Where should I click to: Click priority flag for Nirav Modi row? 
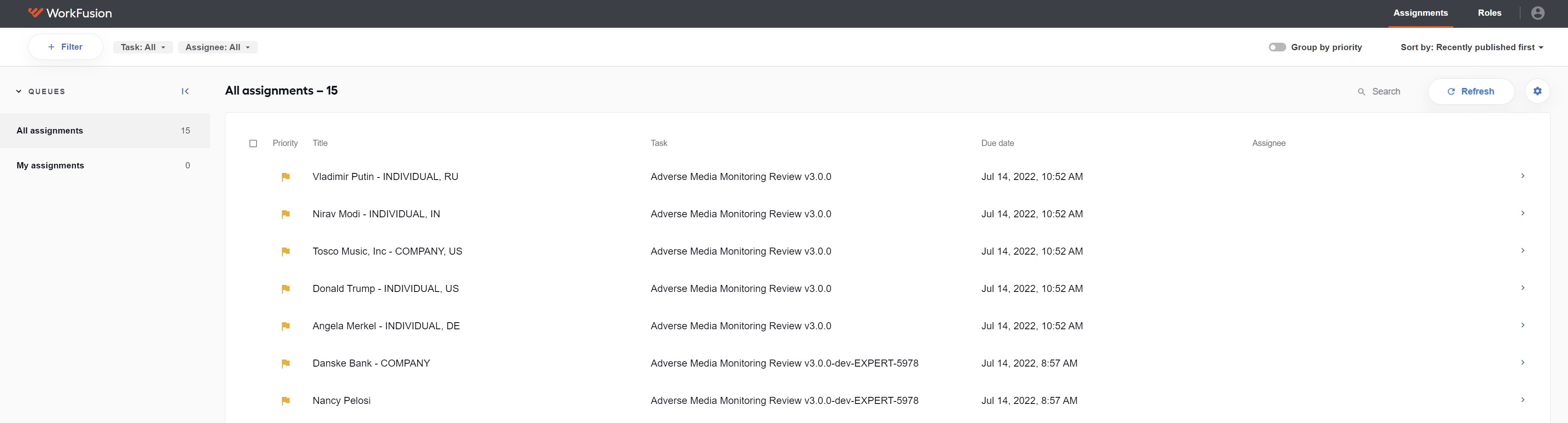point(286,214)
